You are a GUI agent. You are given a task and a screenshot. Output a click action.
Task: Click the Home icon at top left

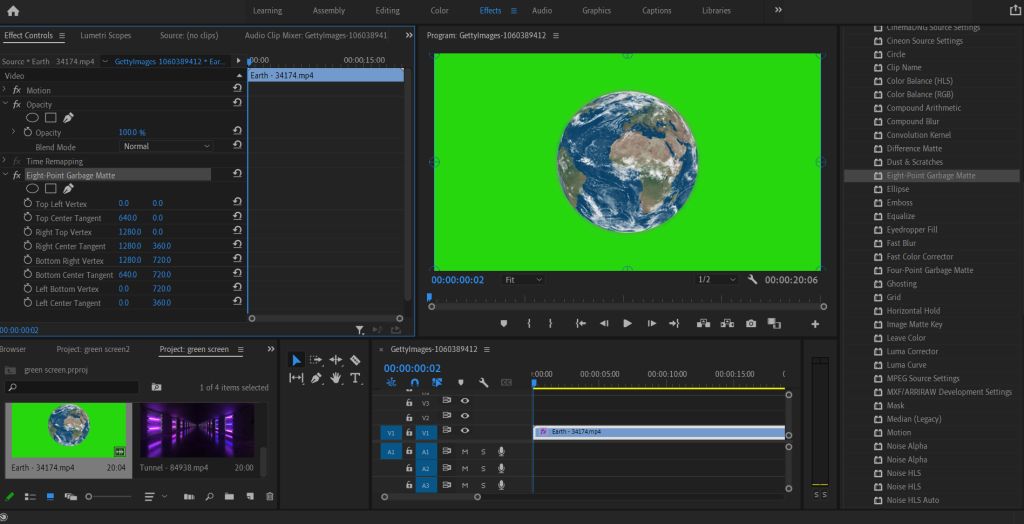pyautogui.click(x=13, y=11)
